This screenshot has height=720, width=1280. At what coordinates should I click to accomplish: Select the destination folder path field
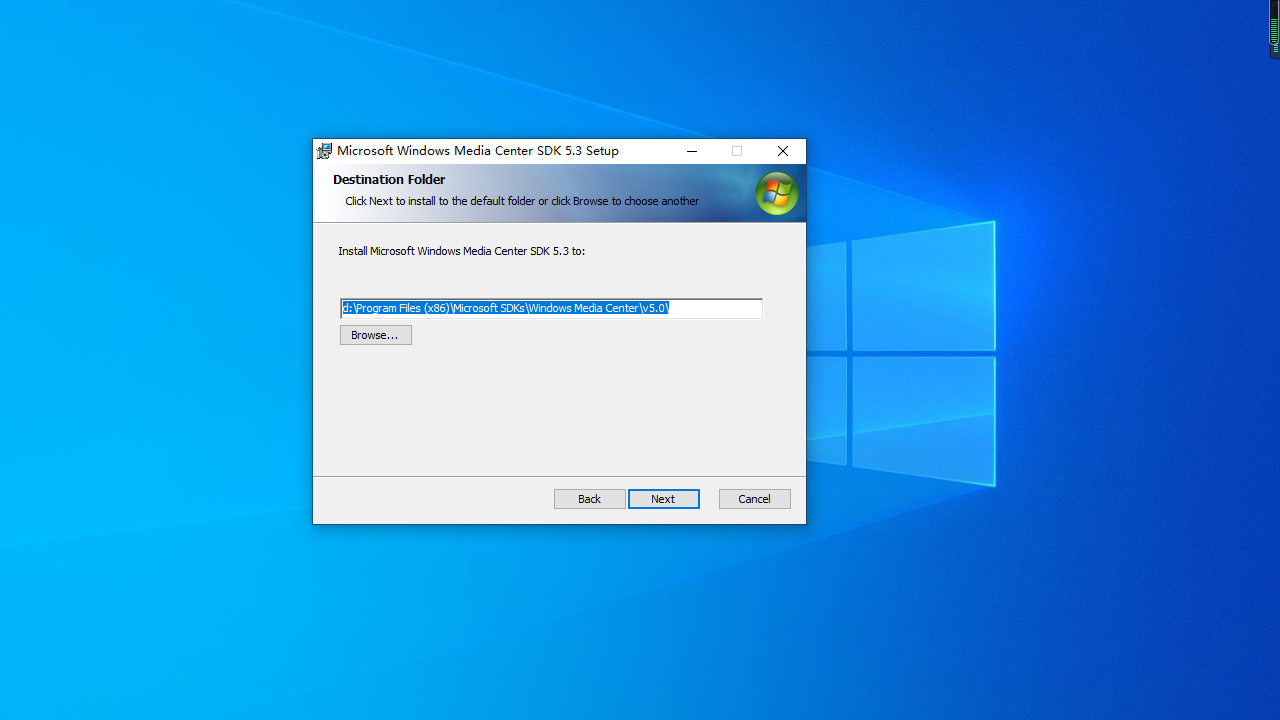(551, 308)
